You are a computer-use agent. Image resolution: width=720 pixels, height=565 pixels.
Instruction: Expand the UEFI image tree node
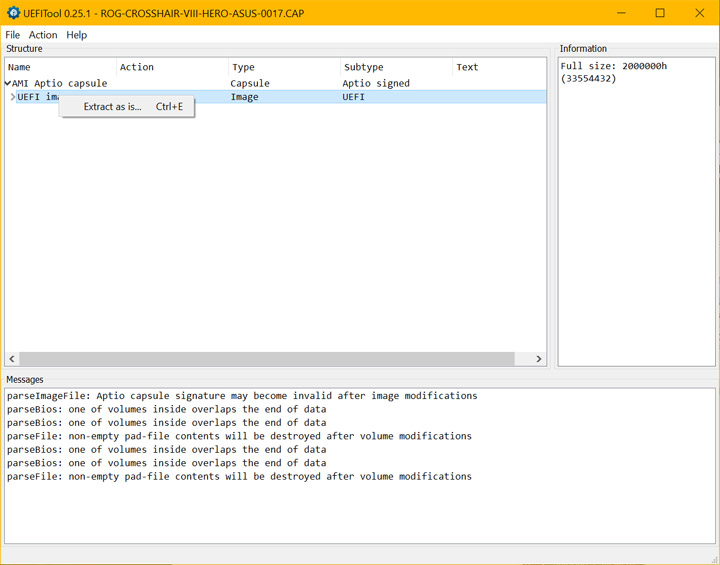[x=13, y=97]
